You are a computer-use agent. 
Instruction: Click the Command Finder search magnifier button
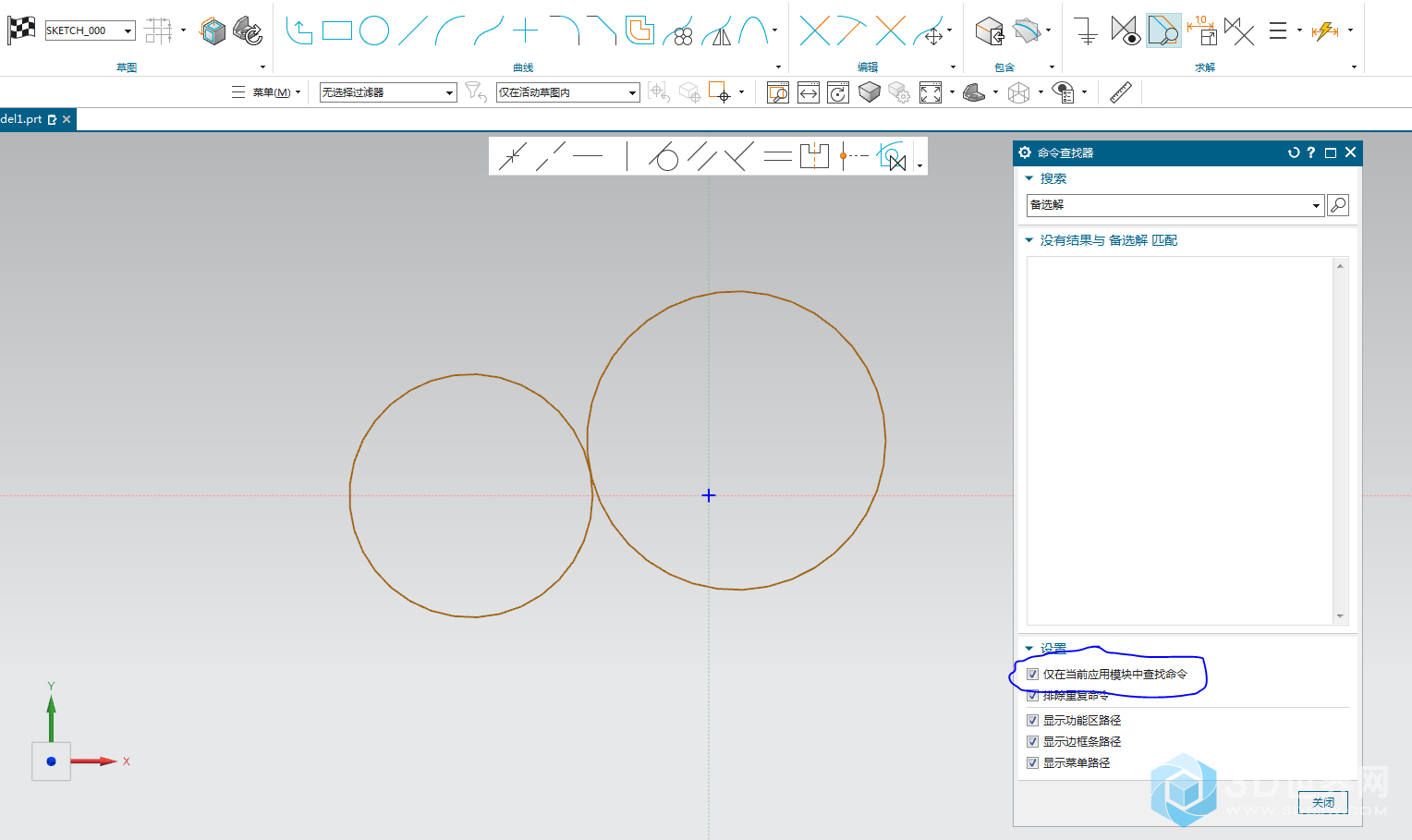coord(1338,205)
